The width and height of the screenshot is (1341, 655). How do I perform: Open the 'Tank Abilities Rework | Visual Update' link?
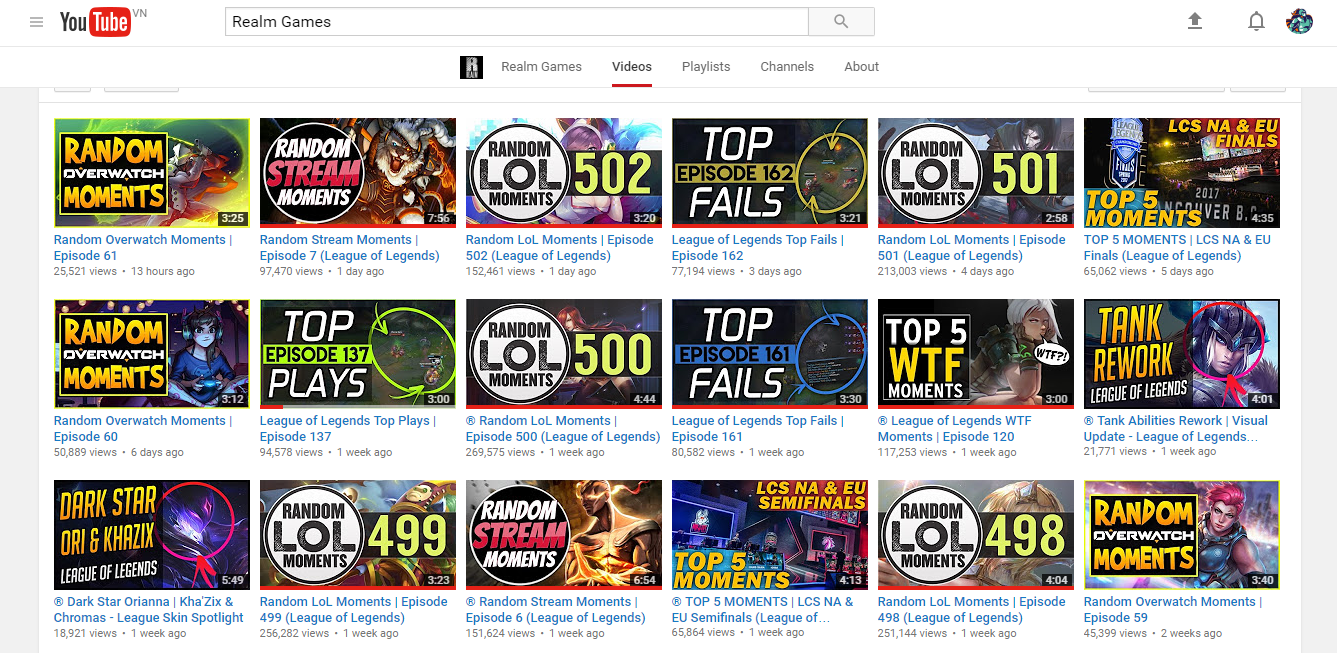(x=1176, y=429)
